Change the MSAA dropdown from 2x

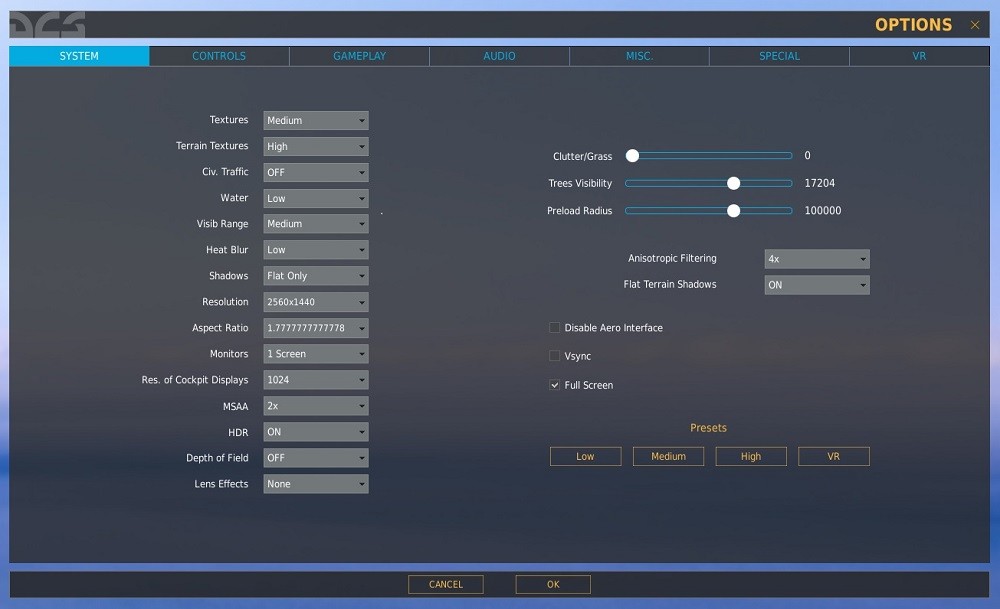(x=316, y=406)
